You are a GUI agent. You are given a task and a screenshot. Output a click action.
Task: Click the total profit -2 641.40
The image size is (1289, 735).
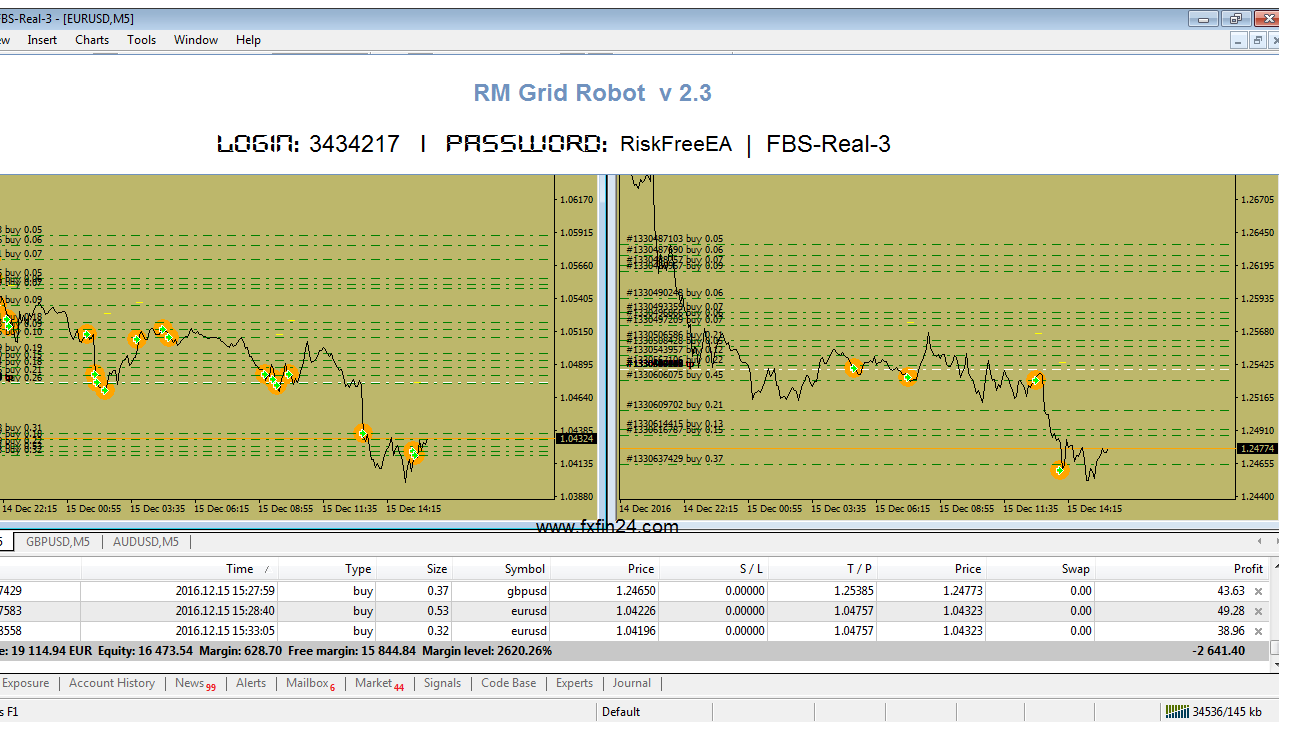(1219, 651)
